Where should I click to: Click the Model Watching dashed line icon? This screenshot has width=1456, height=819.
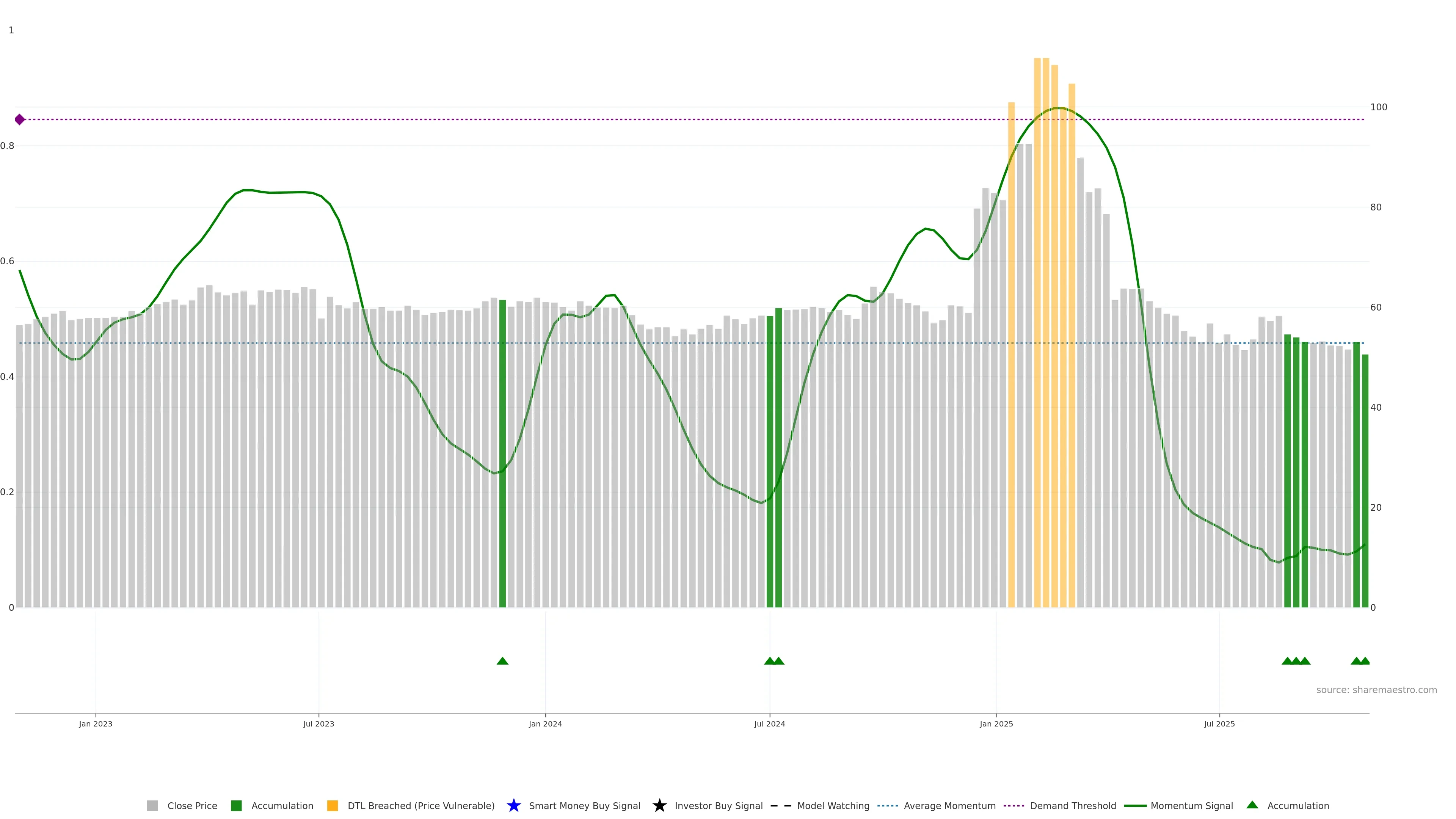[781, 805]
